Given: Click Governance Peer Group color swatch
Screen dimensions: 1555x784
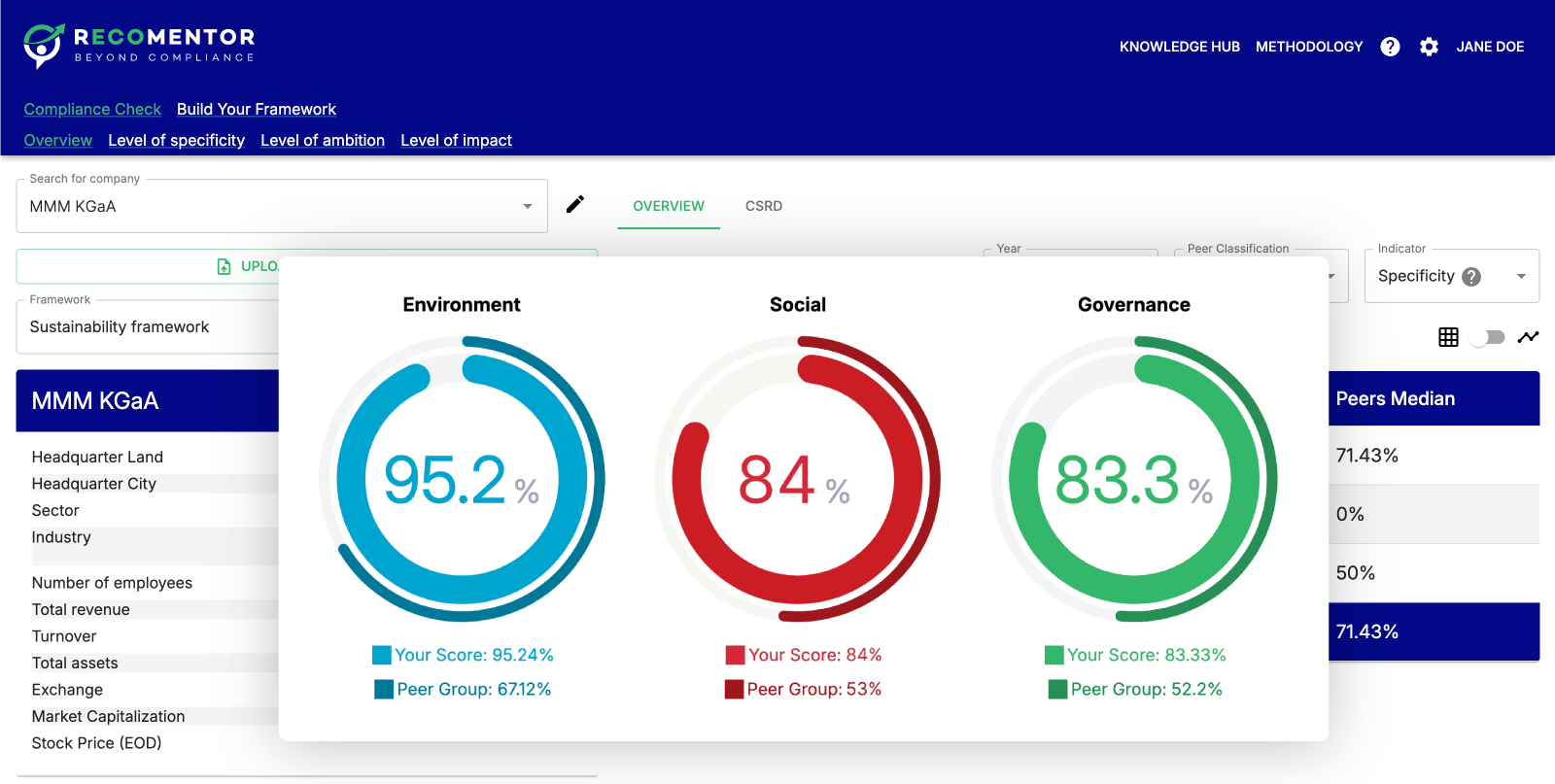Looking at the screenshot, I should (1058, 690).
